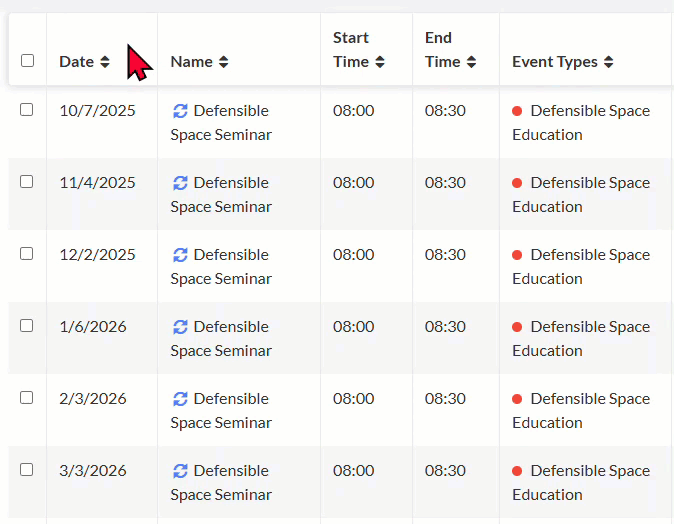Click the recurring icon on the 3/3/2026 event
674x524 pixels.
(x=180, y=471)
